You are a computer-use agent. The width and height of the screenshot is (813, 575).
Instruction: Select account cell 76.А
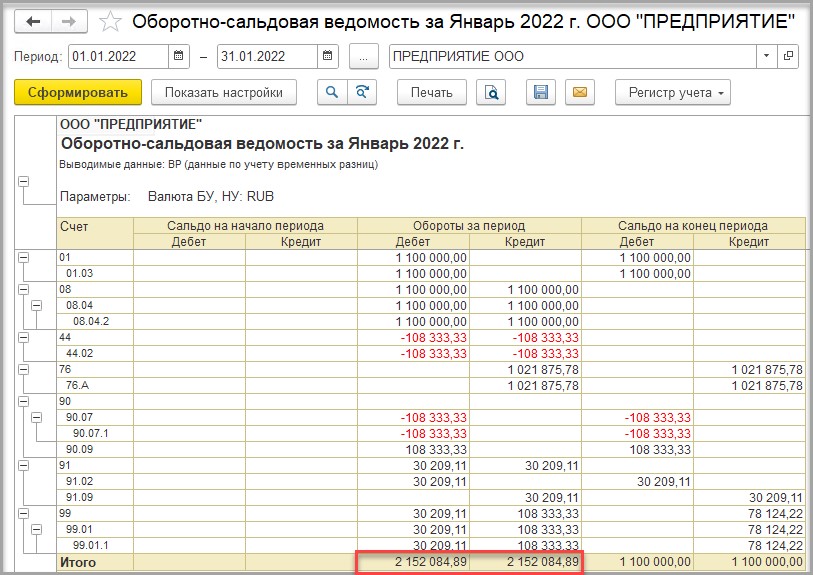coord(95,385)
